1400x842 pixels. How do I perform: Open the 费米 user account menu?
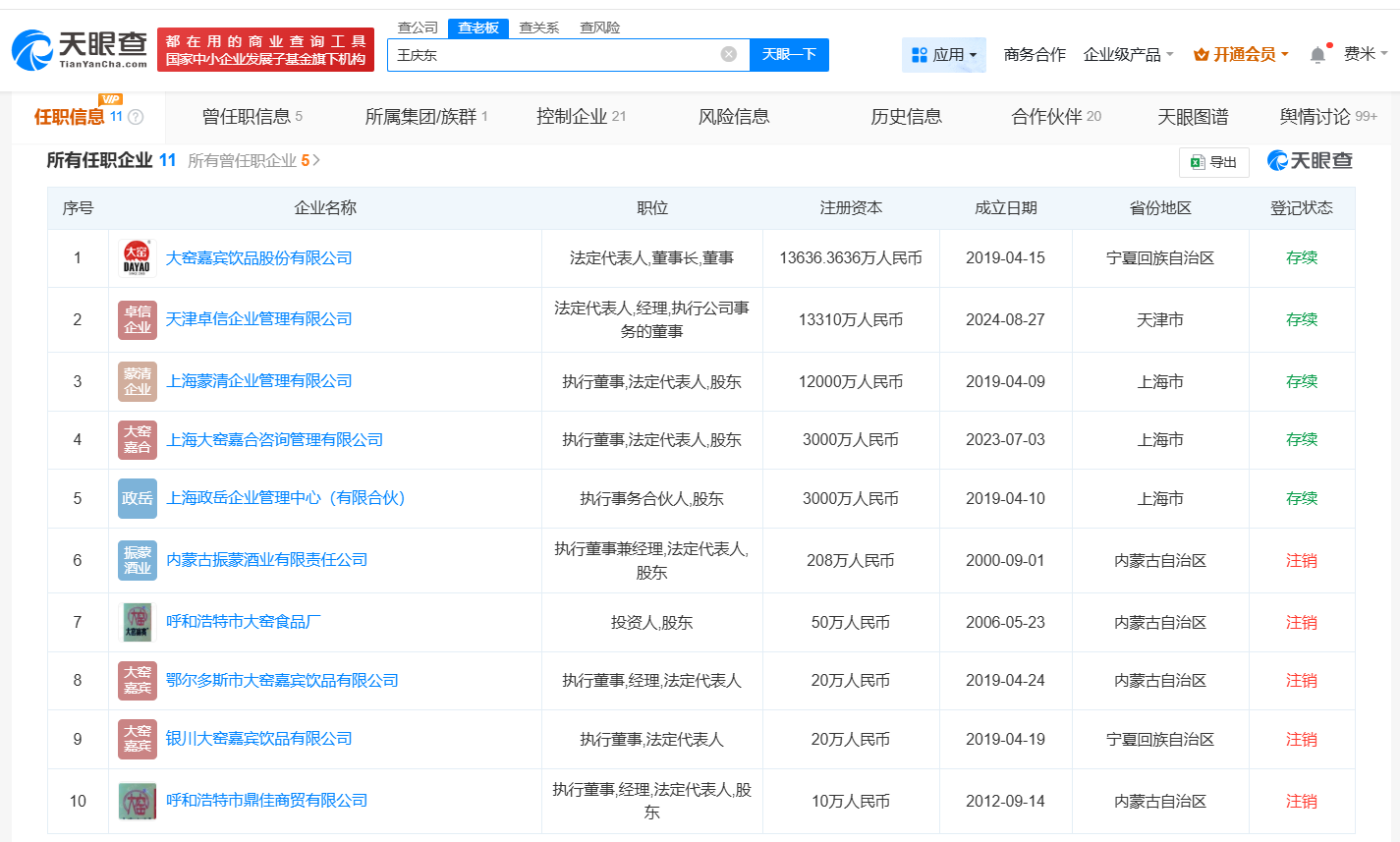(x=1365, y=54)
